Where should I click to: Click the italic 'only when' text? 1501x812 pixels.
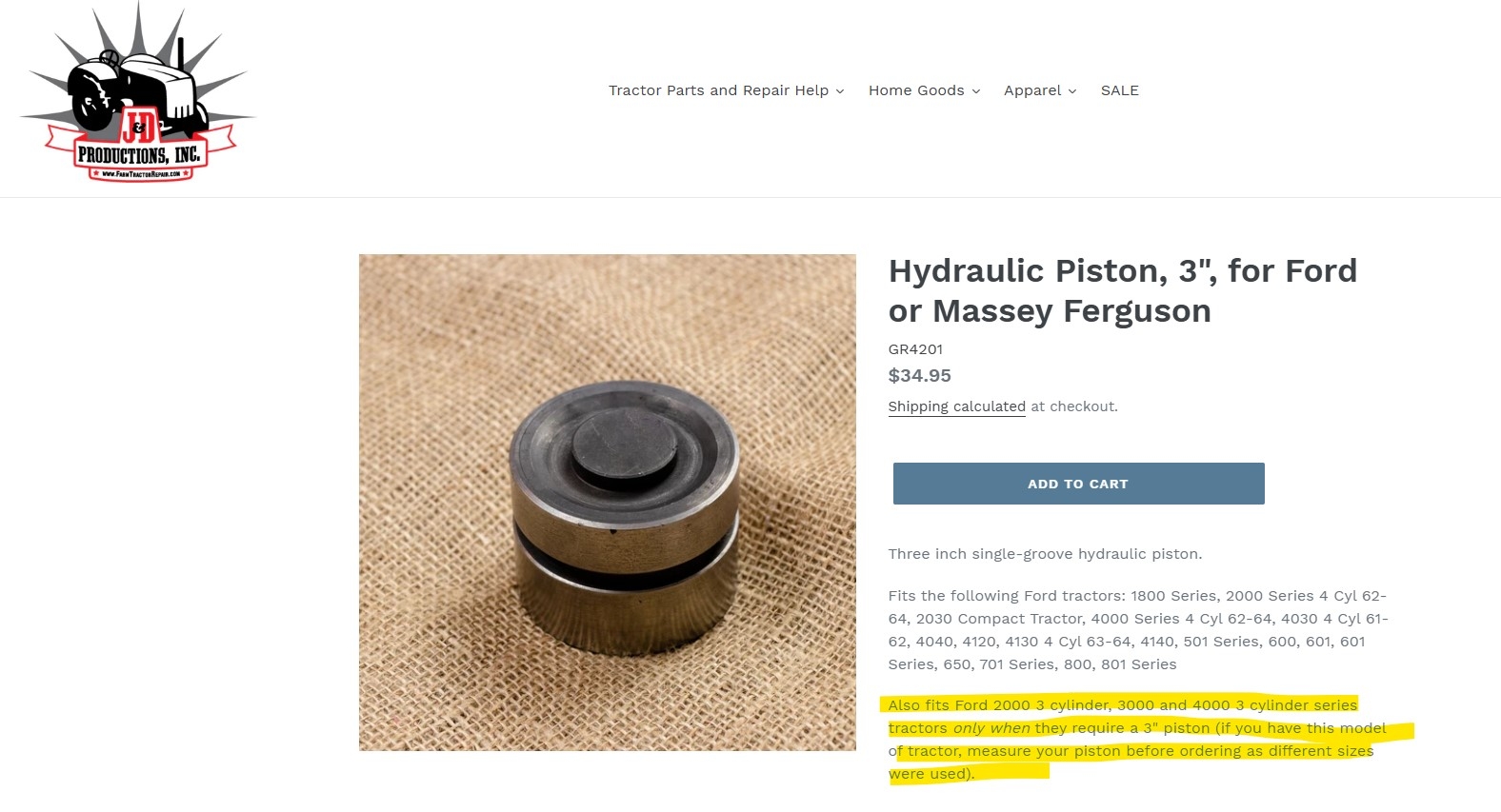tap(991, 728)
